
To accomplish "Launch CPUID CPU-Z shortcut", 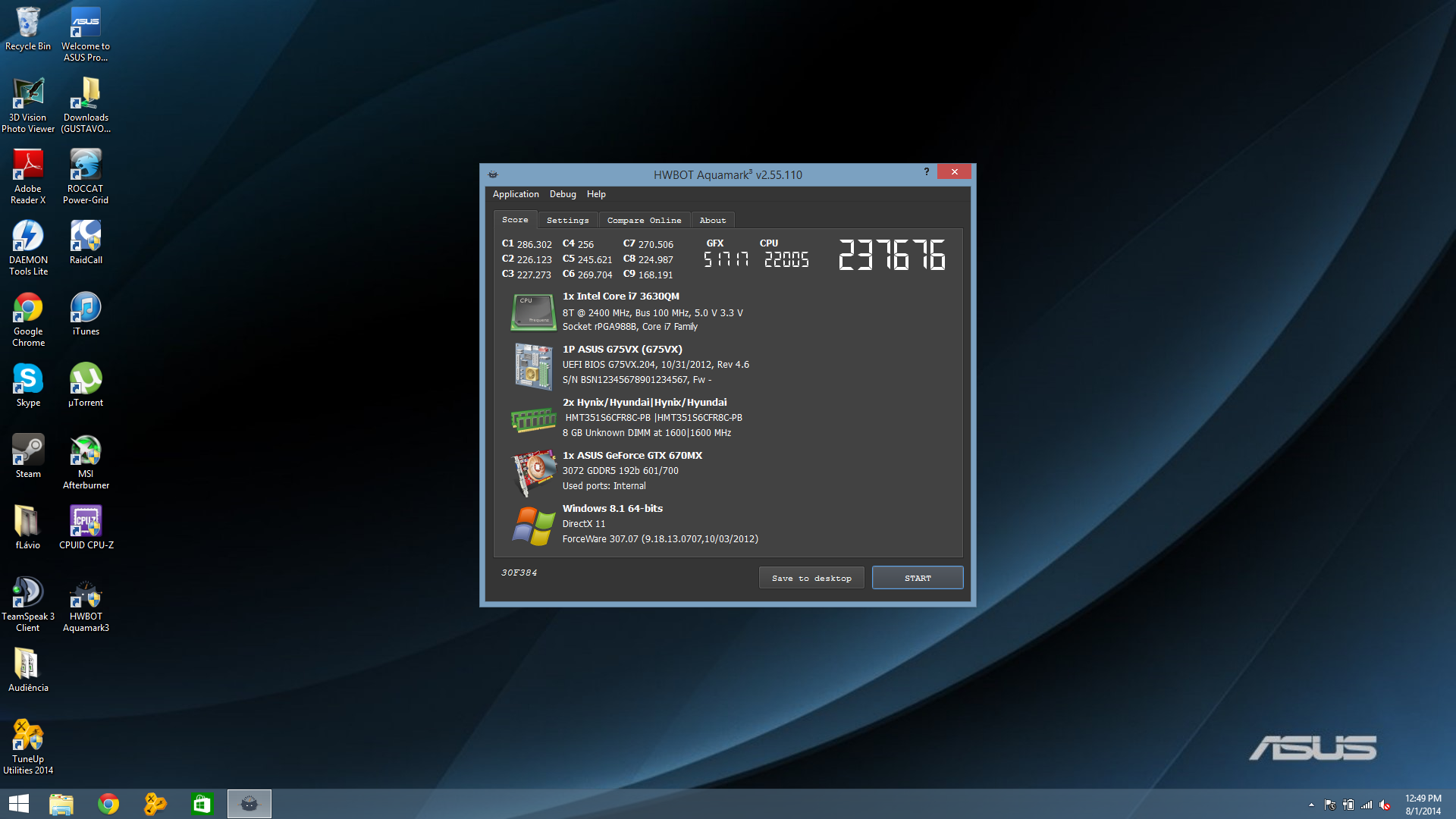I will 86,528.
